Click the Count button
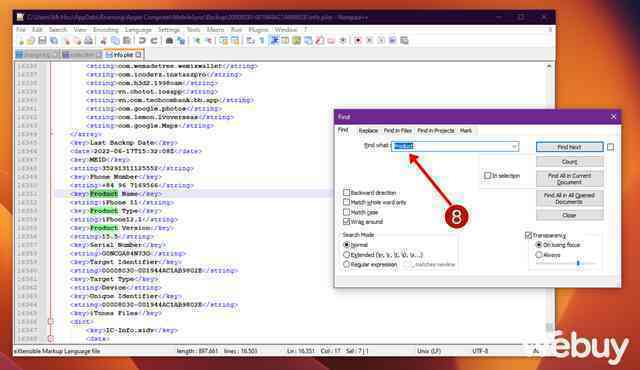This screenshot has width=640, height=370. (x=569, y=162)
